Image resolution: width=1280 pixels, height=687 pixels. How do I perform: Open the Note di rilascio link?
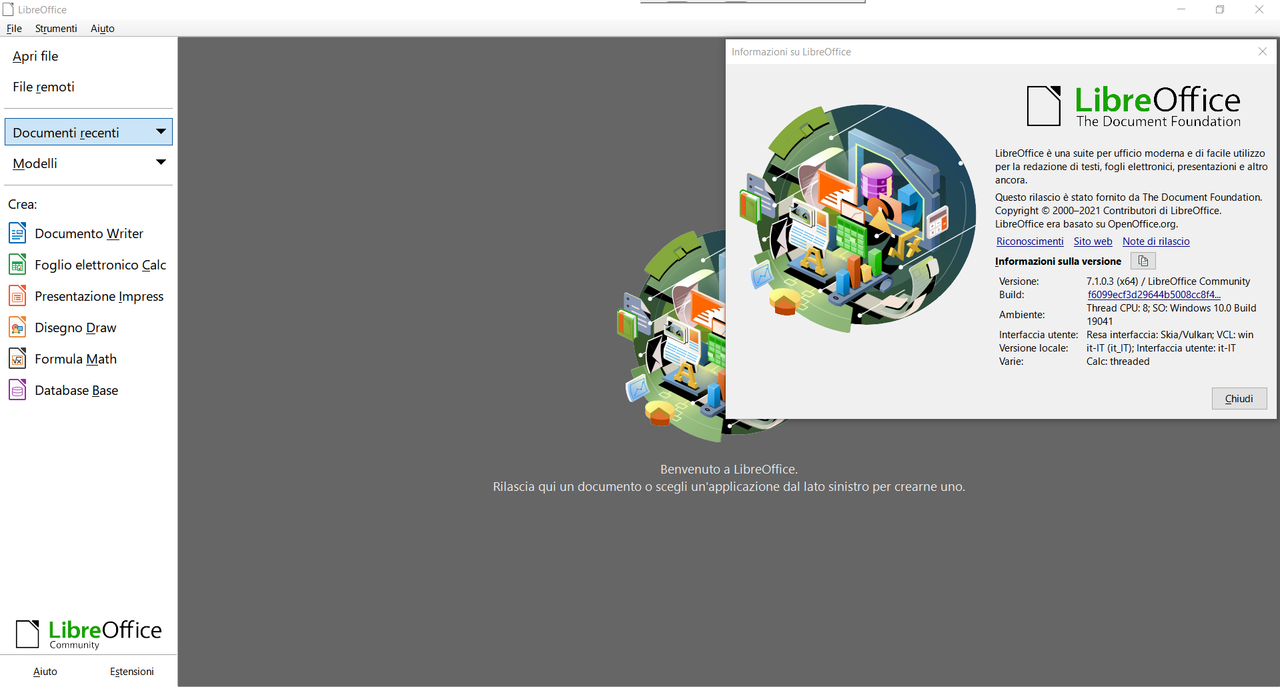(1156, 241)
